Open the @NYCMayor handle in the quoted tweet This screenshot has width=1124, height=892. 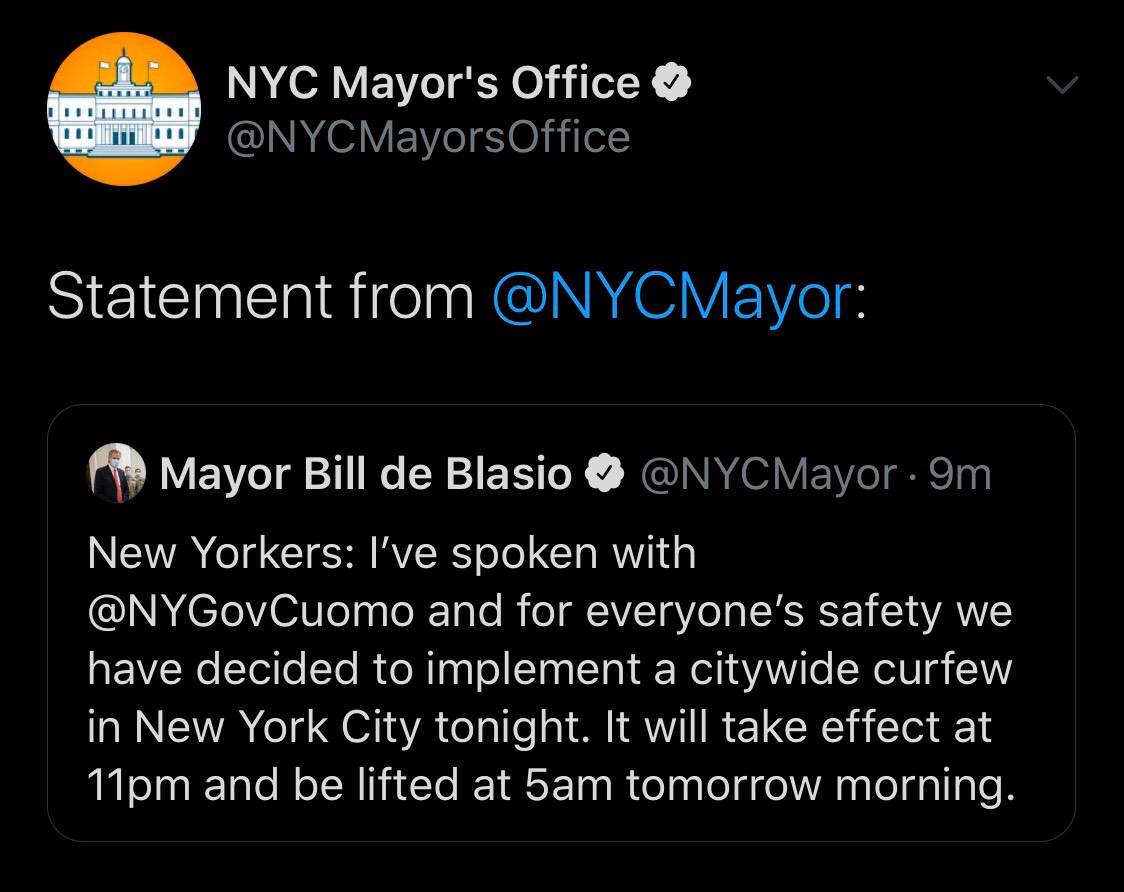click(768, 475)
